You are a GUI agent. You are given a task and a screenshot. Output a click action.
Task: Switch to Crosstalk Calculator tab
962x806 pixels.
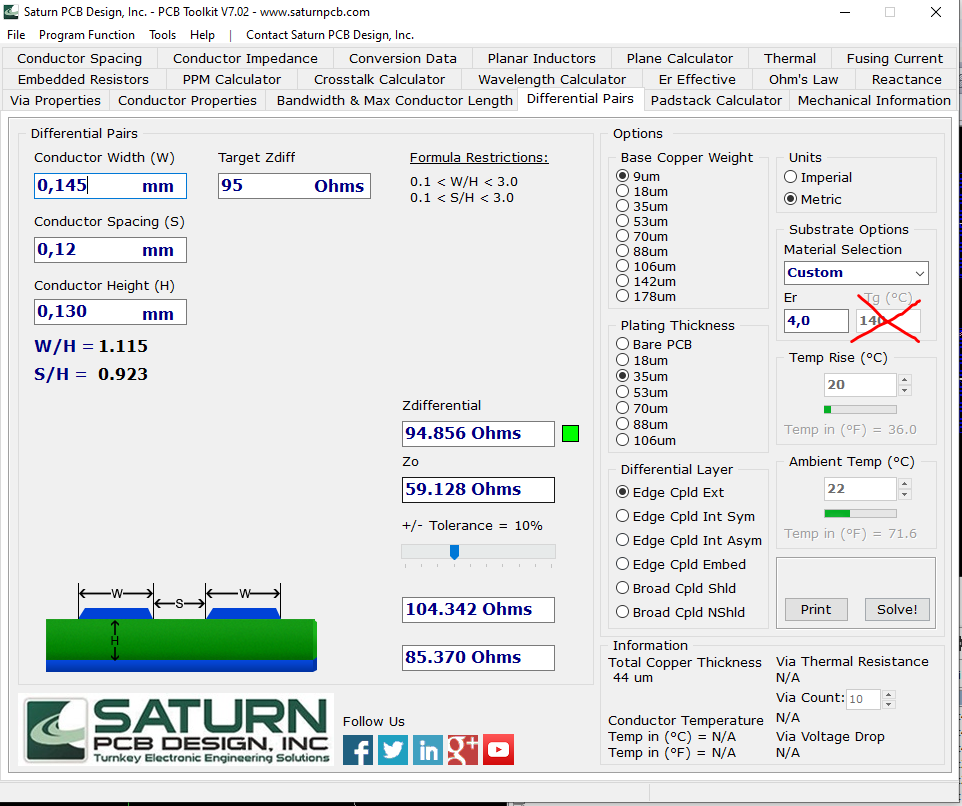[x=379, y=79]
